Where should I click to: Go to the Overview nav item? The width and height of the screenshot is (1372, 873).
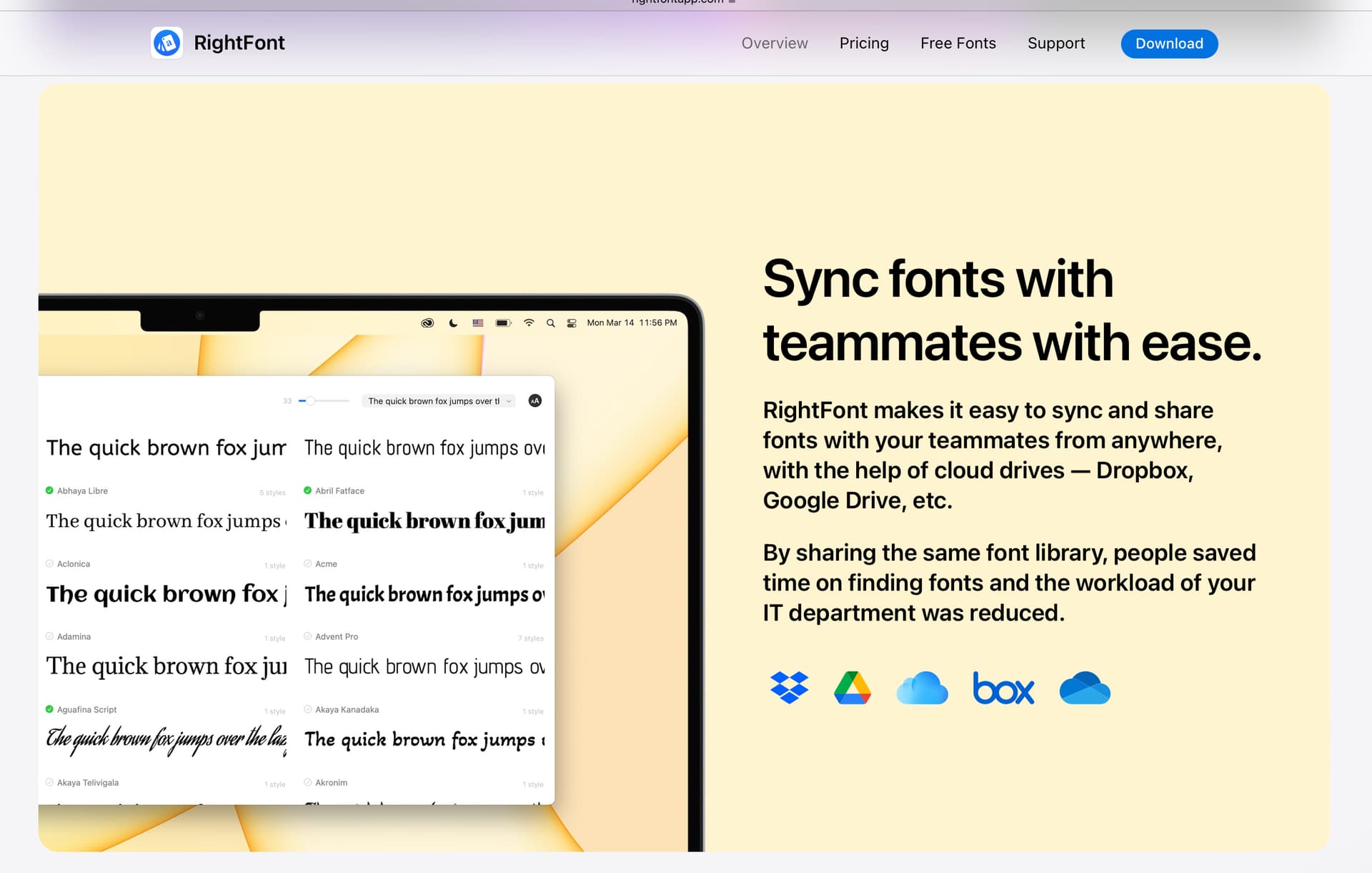(775, 44)
